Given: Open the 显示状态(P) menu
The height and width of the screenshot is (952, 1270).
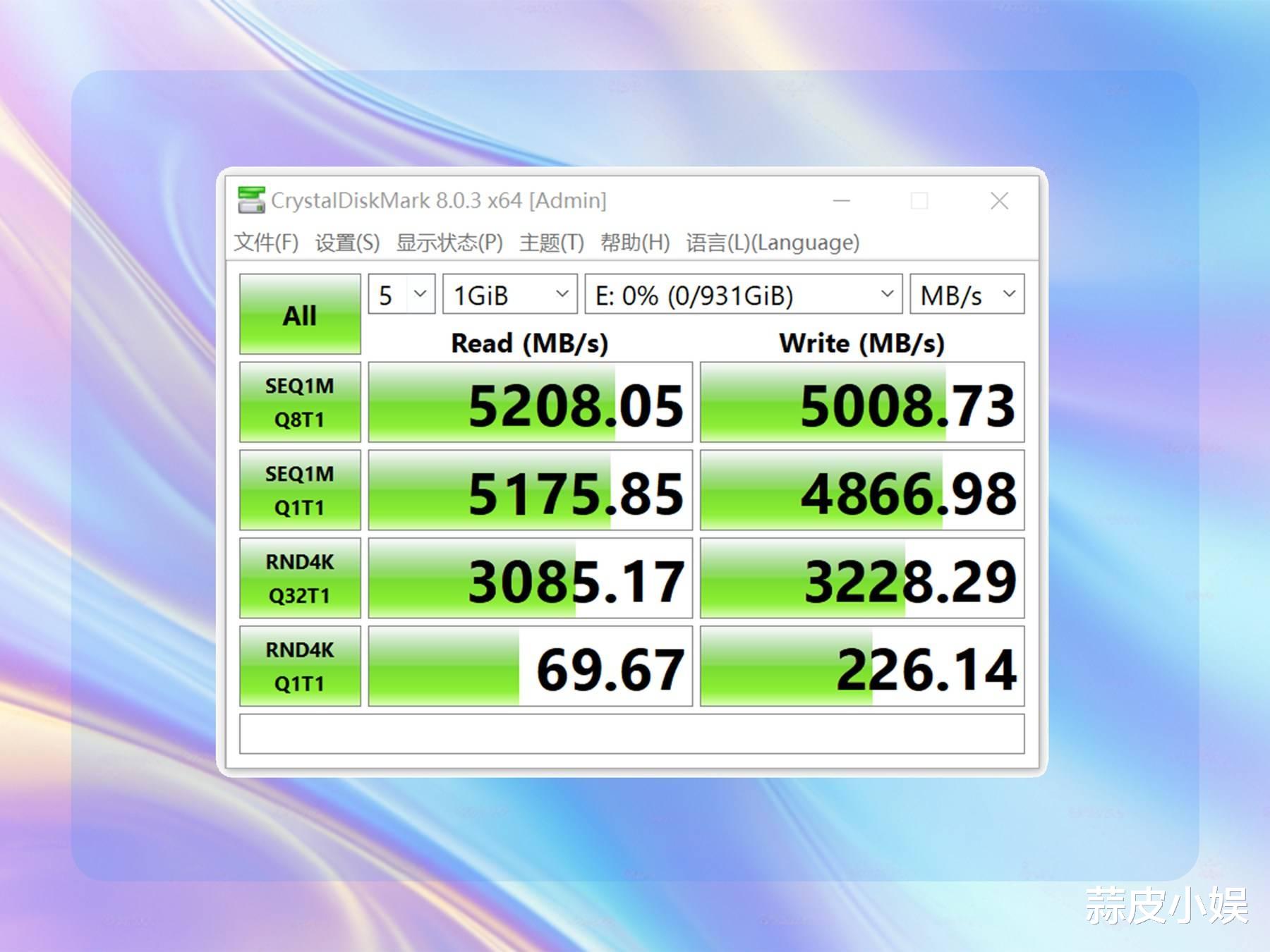Looking at the screenshot, I should pos(449,243).
